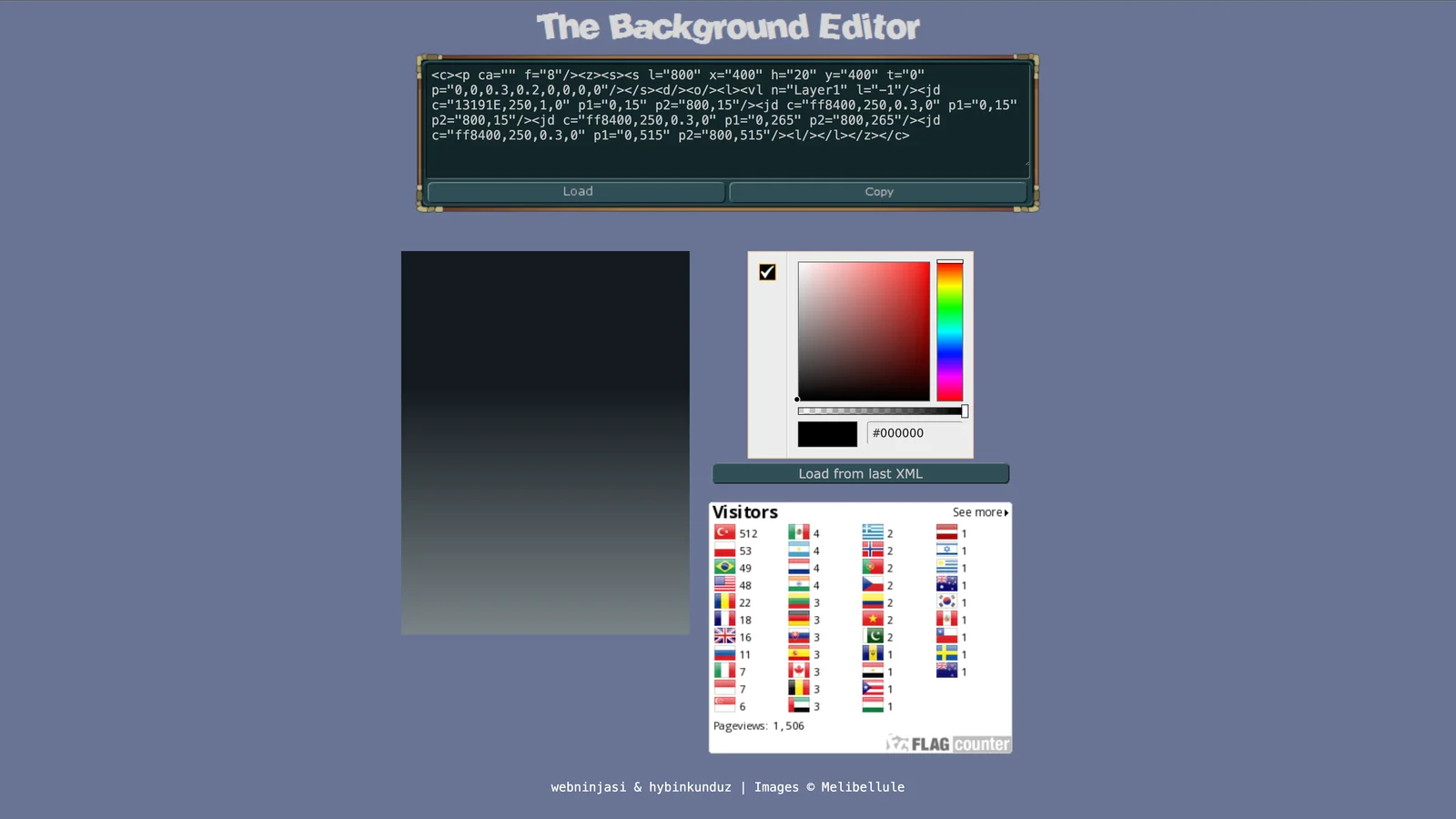Click the FLAG counter logo

tap(946, 743)
